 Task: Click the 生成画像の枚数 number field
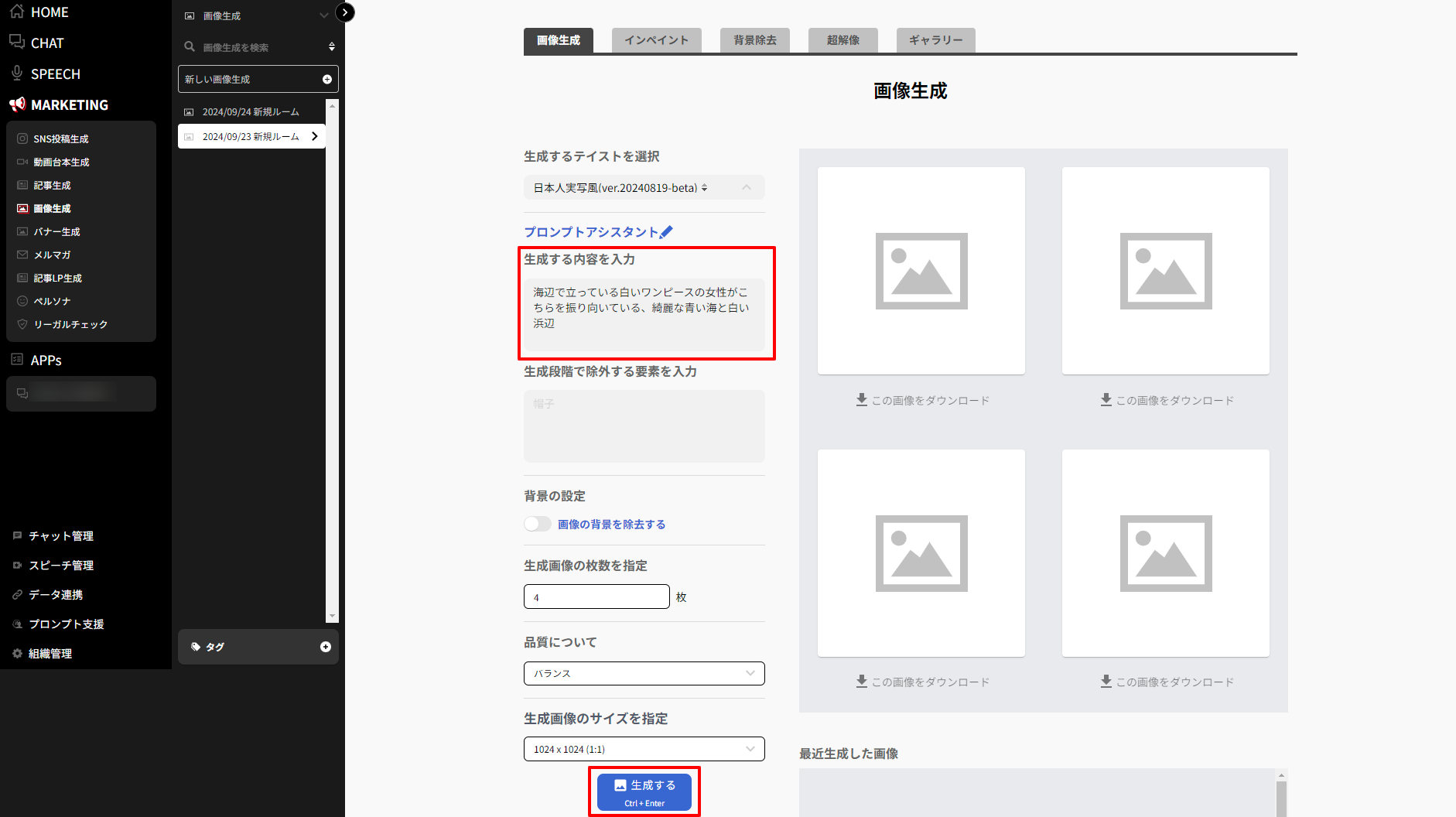(x=596, y=597)
